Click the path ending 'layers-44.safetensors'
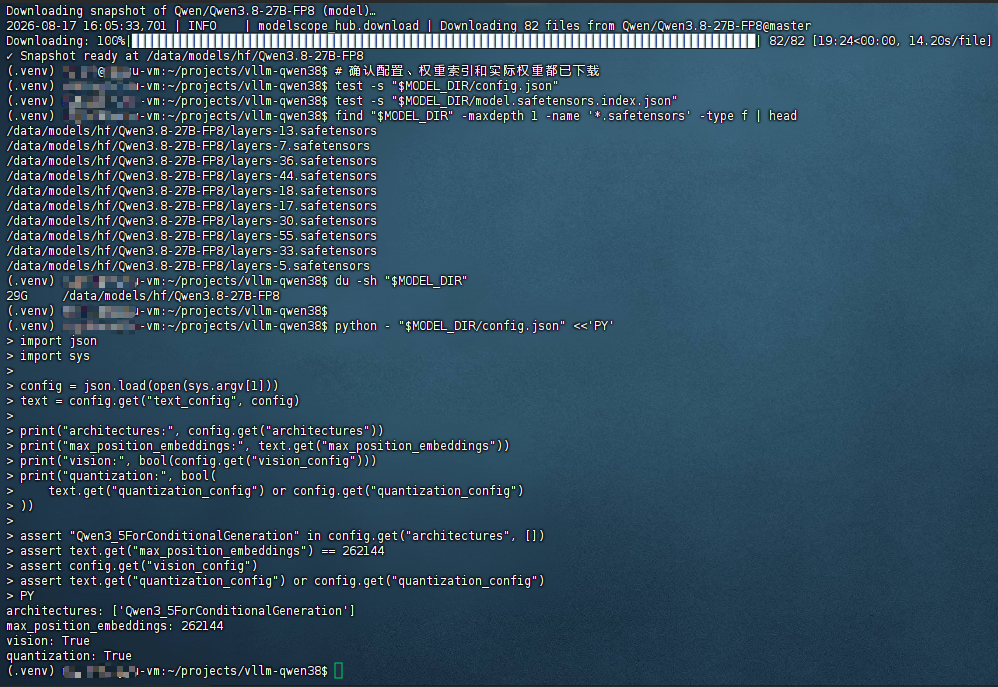This screenshot has width=998, height=687. (x=192, y=176)
